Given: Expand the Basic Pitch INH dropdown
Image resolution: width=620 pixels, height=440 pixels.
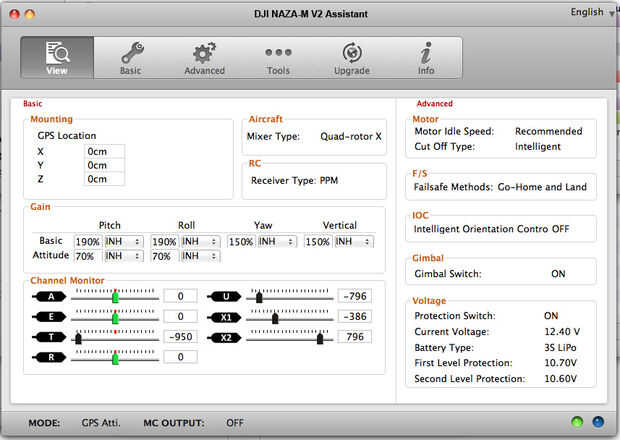Looking at the screenshot, I should pyautogui.click(x=124, y=242).
